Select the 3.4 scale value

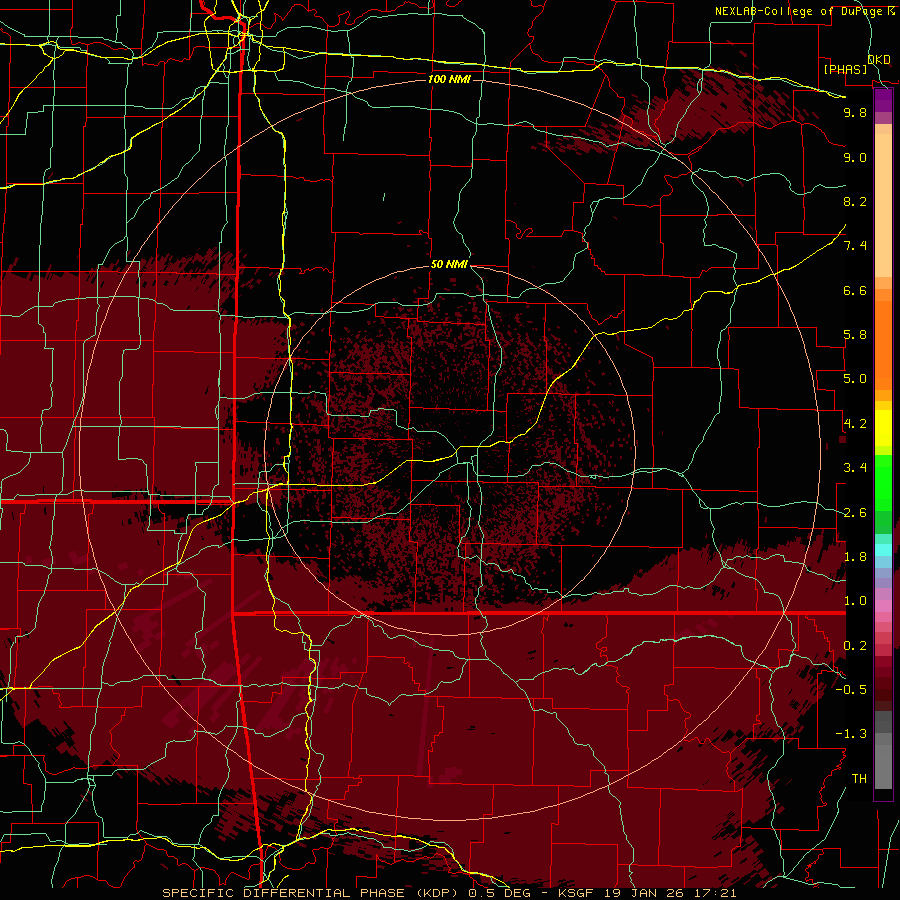tap(855, 468)
